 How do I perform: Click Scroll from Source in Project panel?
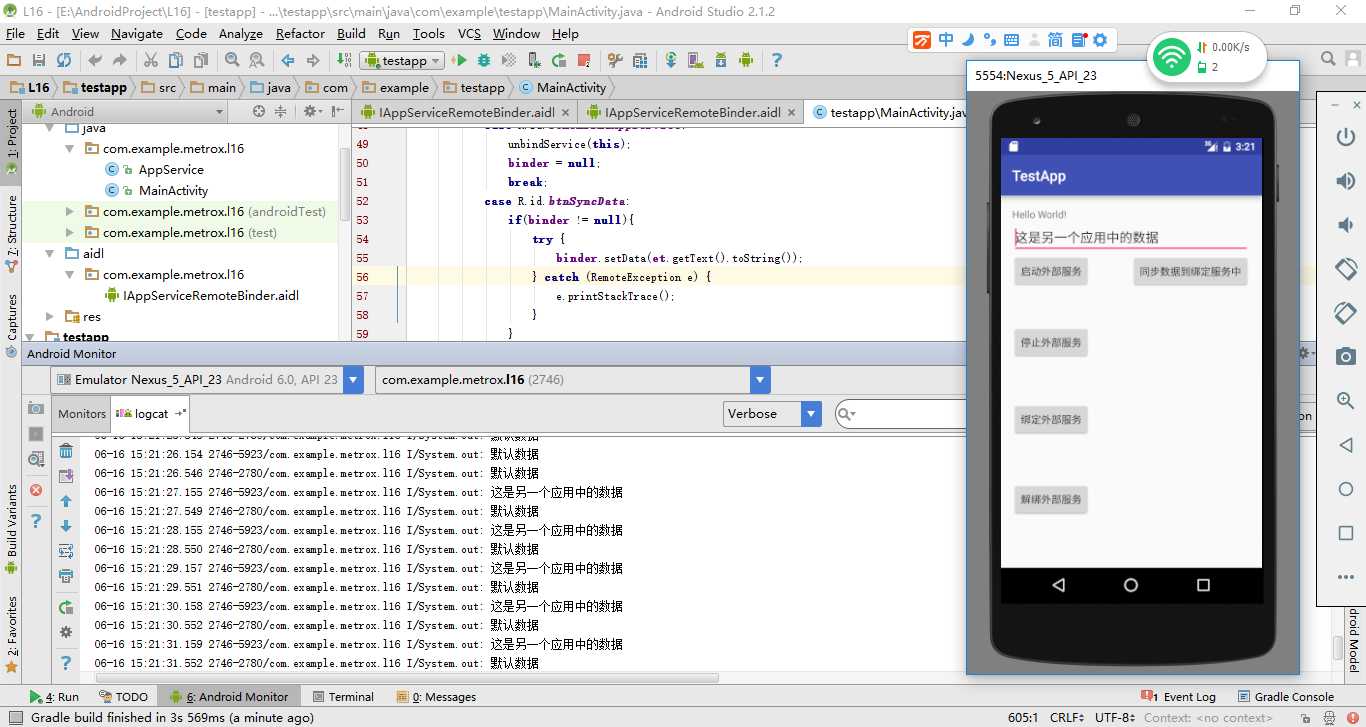(259, 111)
